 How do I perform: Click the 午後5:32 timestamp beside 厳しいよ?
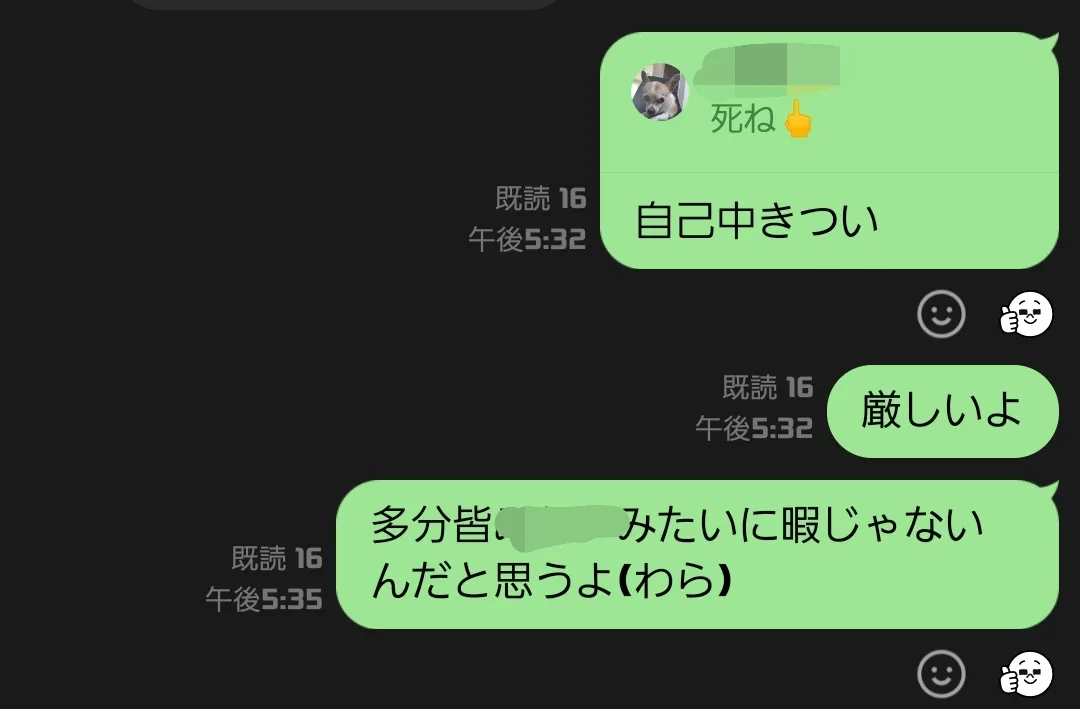pos(754,428)
